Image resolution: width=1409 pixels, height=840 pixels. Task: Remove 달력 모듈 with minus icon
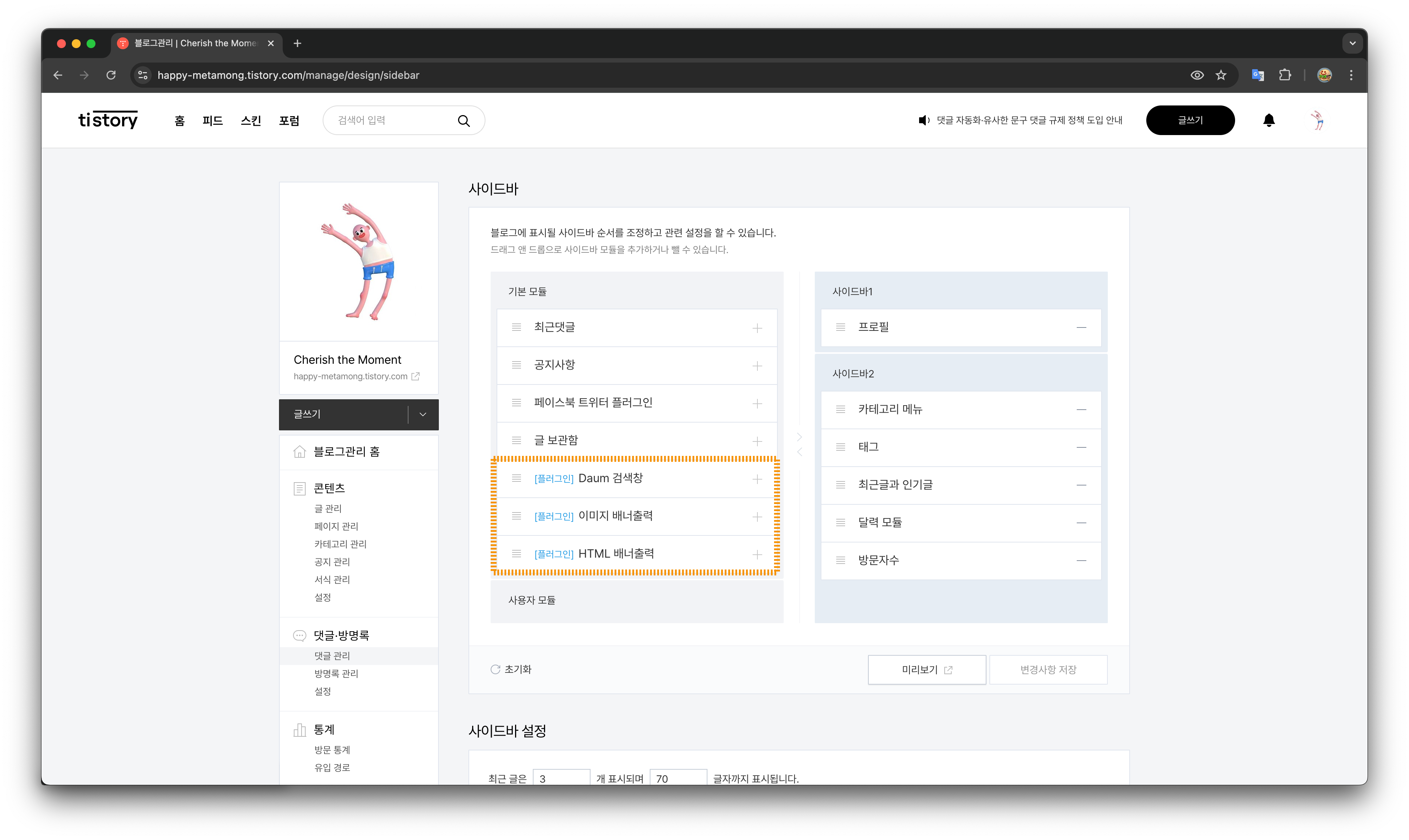[1081, 523]
